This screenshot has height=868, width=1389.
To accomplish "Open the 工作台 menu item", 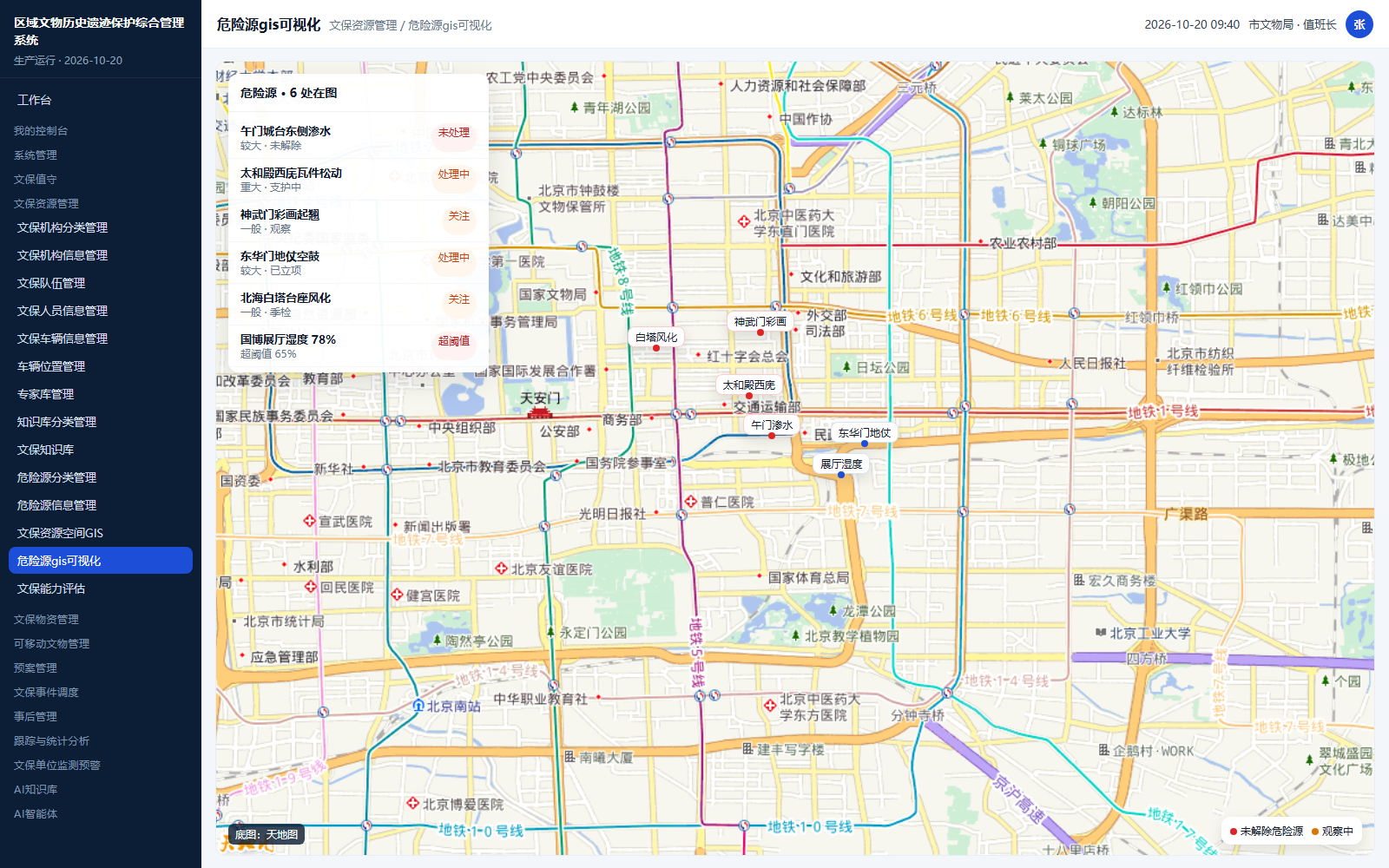I will 101,100.
